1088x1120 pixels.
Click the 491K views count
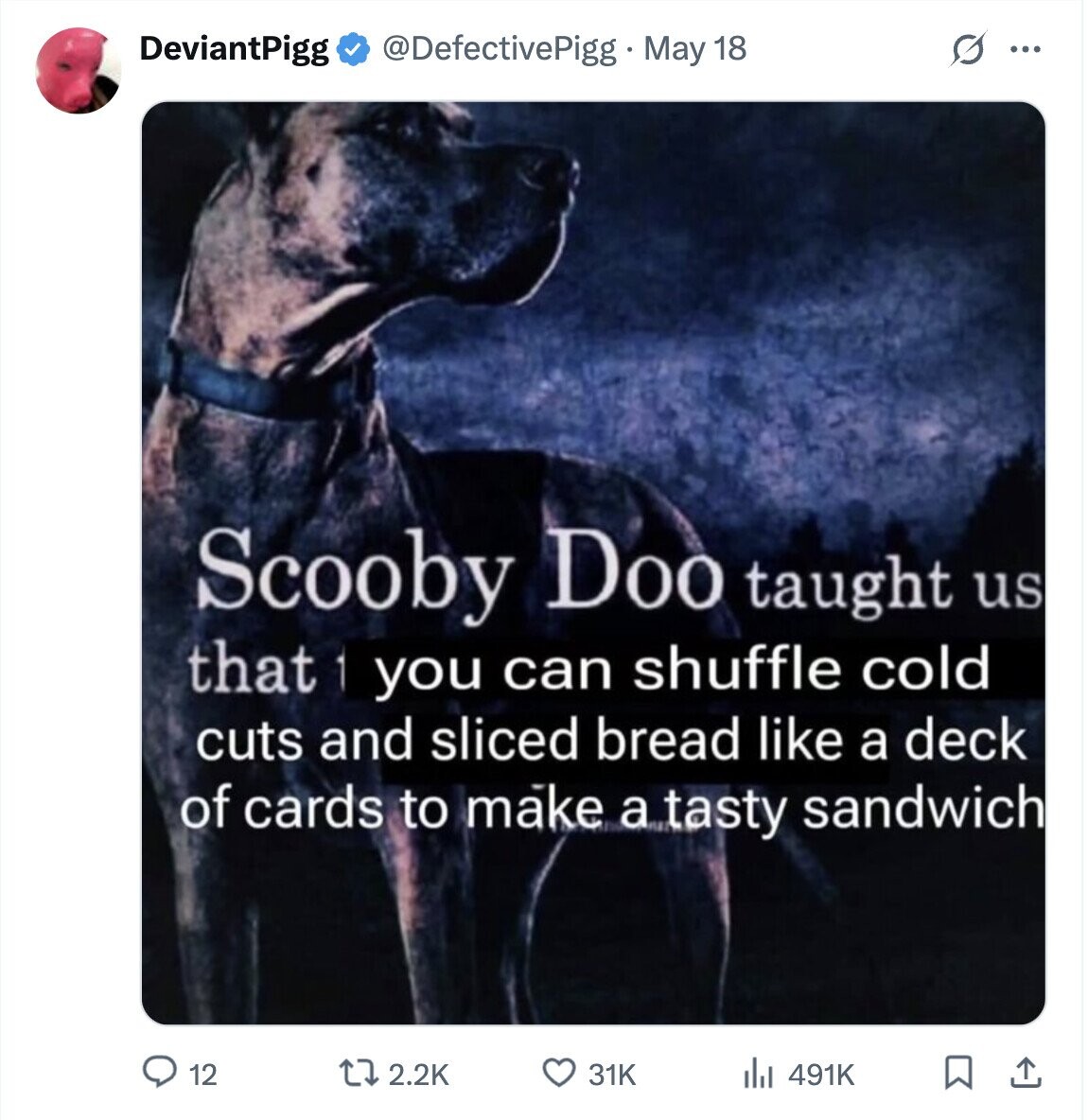pyautogui.click(x=821, y=1075)
